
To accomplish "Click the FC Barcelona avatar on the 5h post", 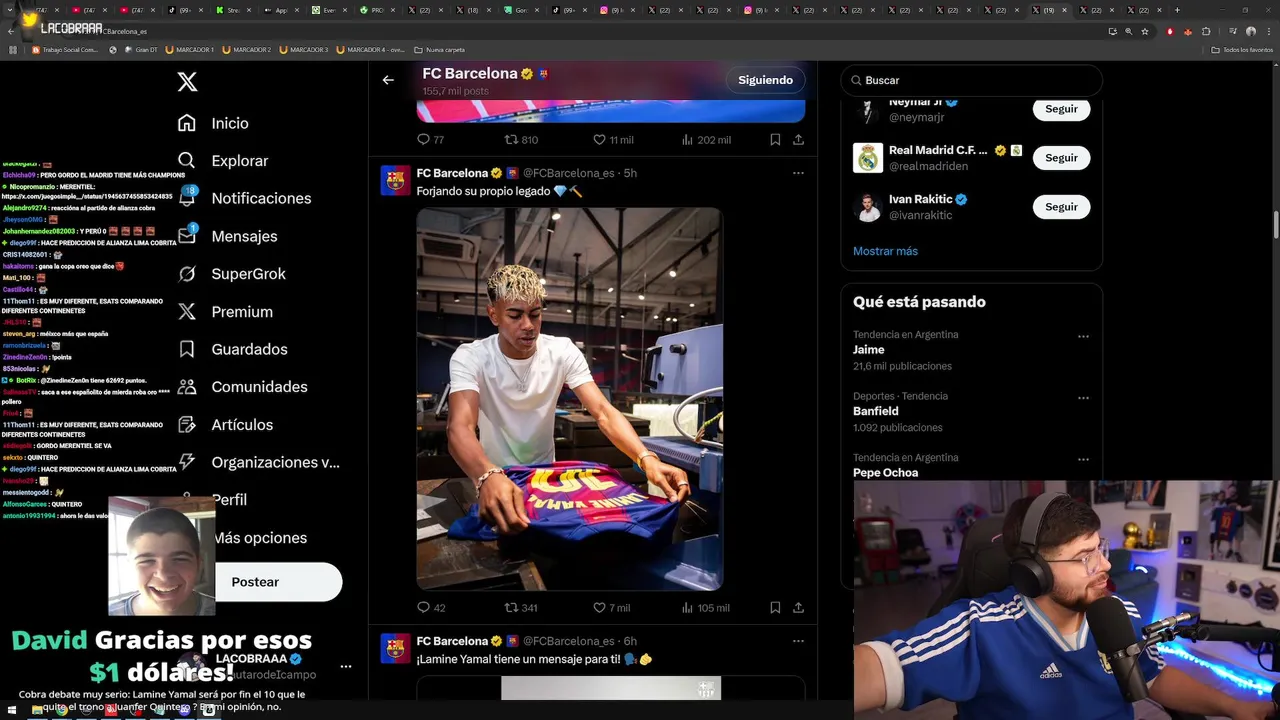I will pyautogui.click(x=396, y=181).
